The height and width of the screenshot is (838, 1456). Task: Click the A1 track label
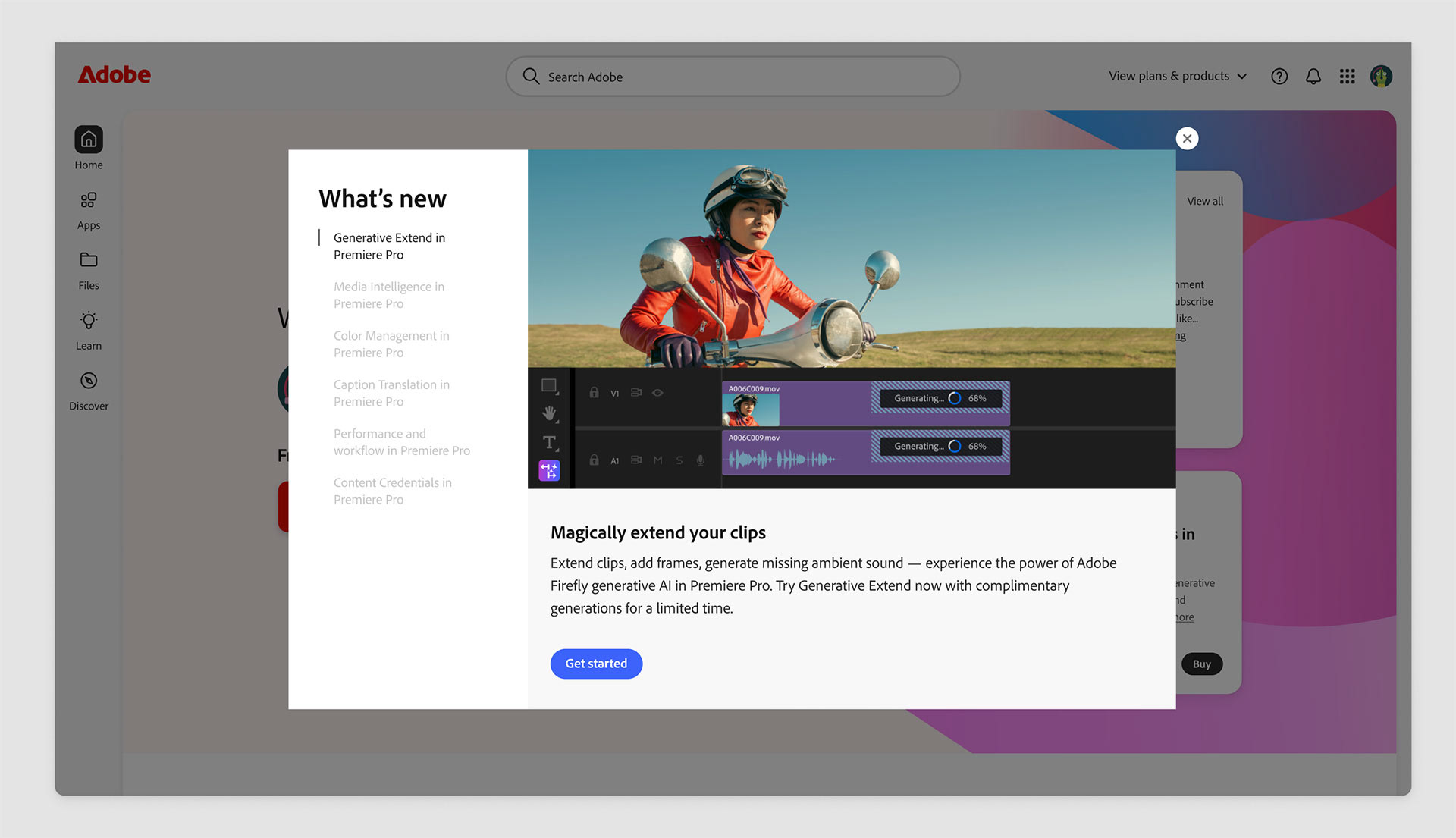click(x=615, y=461)
